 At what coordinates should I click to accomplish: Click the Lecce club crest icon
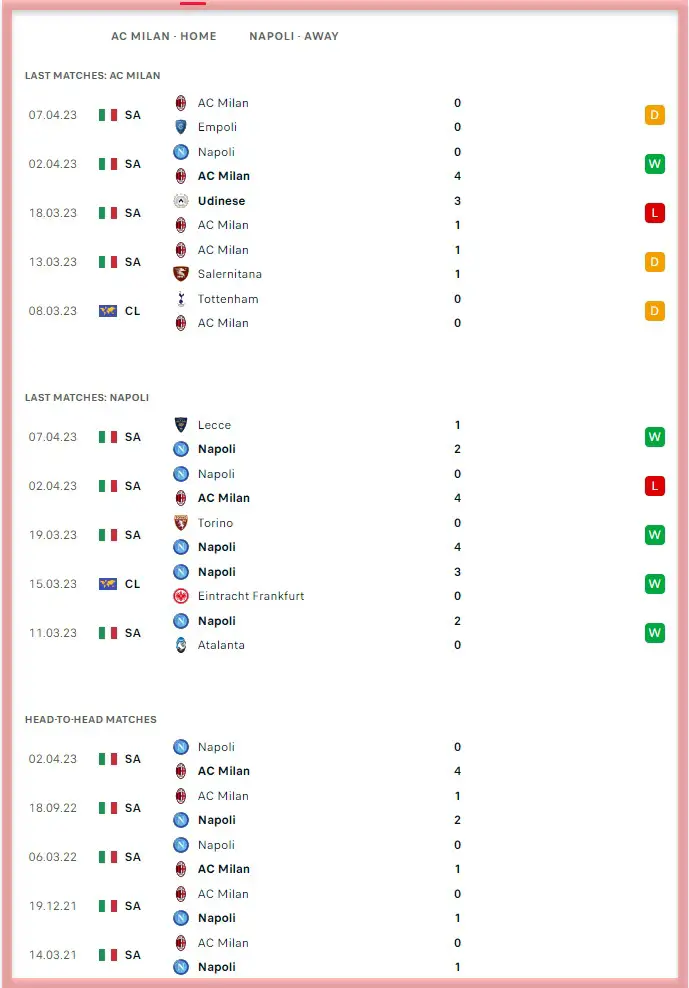point(181,425)
